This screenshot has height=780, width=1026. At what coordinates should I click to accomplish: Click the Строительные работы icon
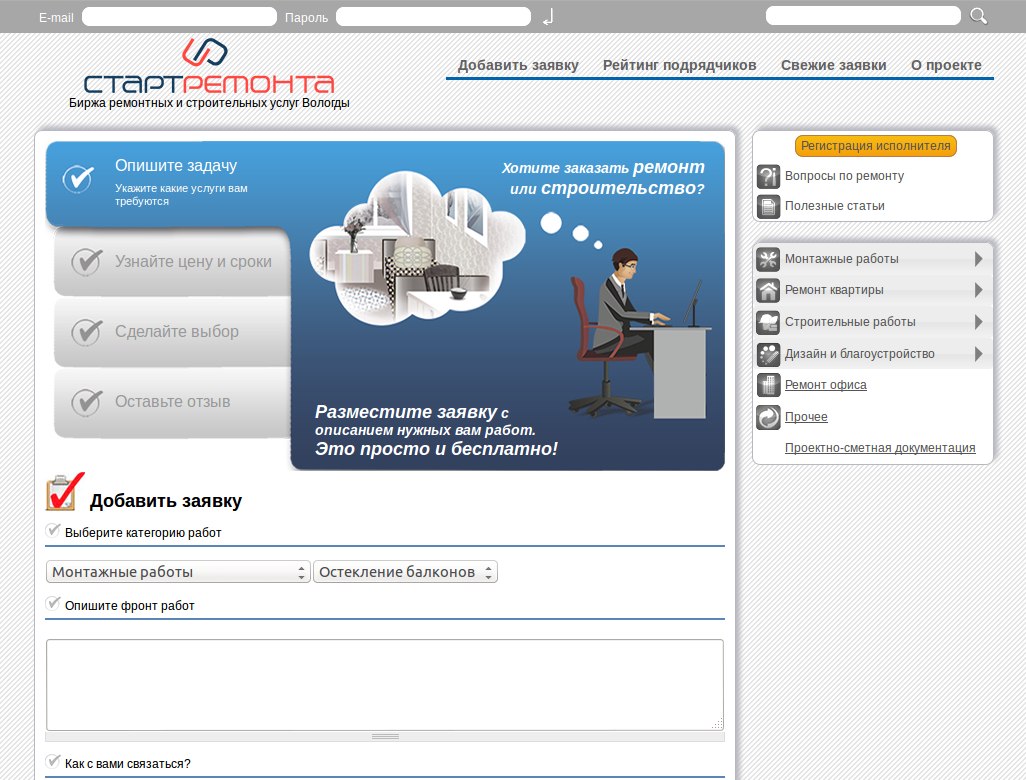coord(768,323)
